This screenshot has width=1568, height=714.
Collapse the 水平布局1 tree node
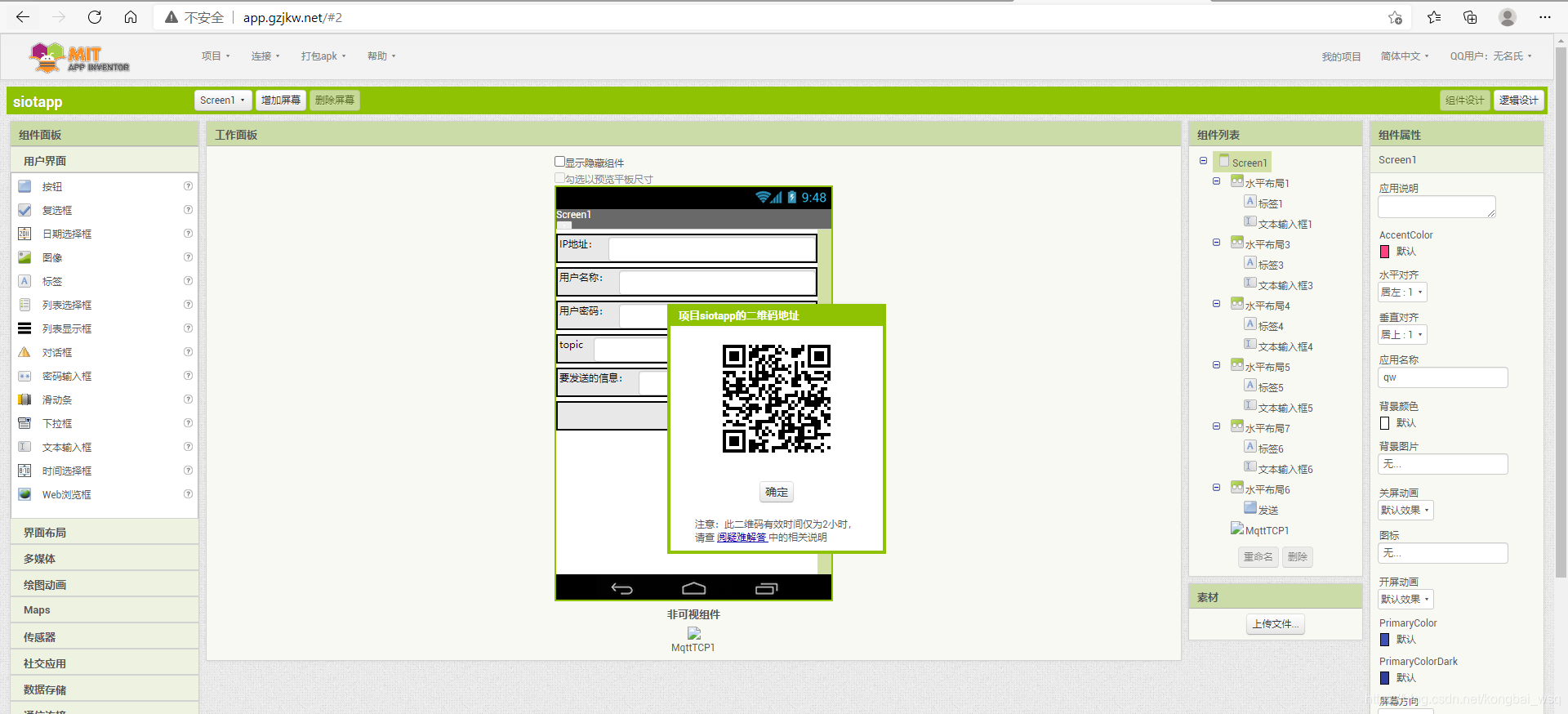coord(1216,181)
